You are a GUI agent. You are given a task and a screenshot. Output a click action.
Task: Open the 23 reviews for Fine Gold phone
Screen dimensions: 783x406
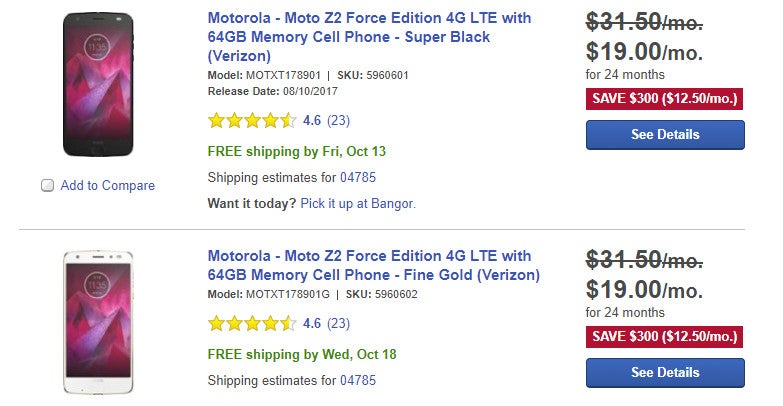point(338,323)
